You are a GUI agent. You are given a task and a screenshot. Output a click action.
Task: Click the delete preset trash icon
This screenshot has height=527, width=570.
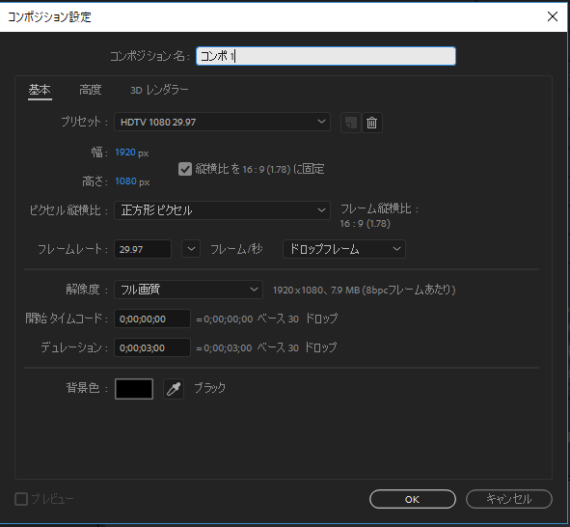click(x=372, y=122)
